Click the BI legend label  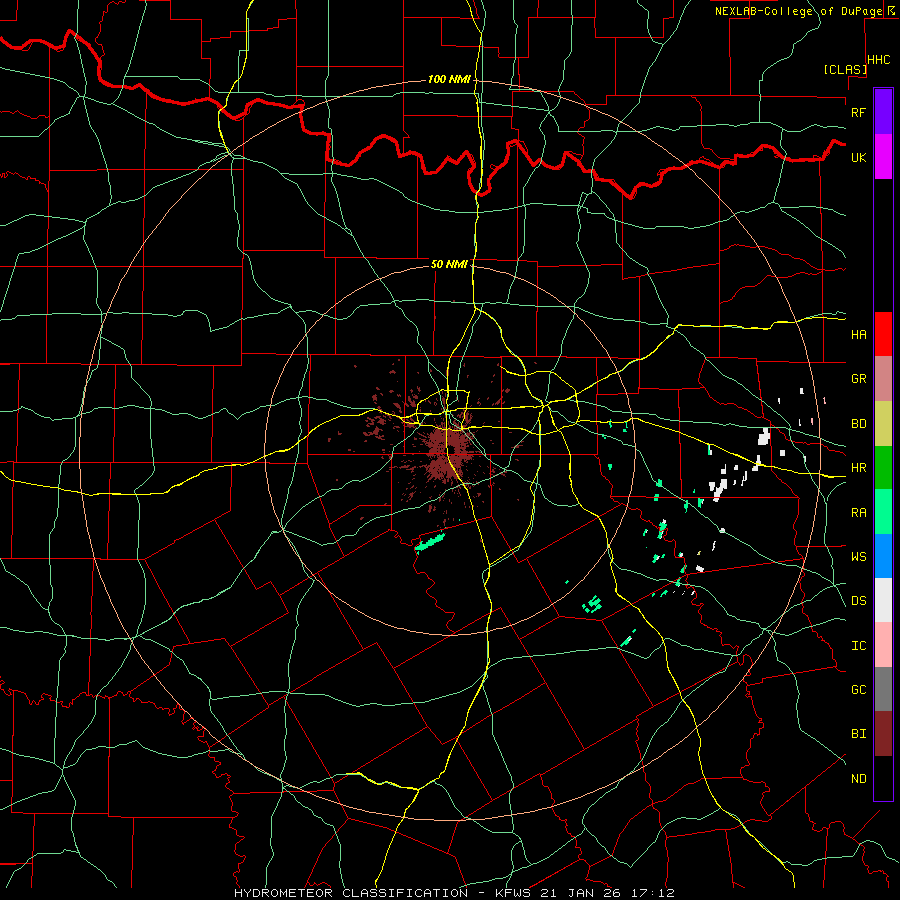tap(858, 734)
